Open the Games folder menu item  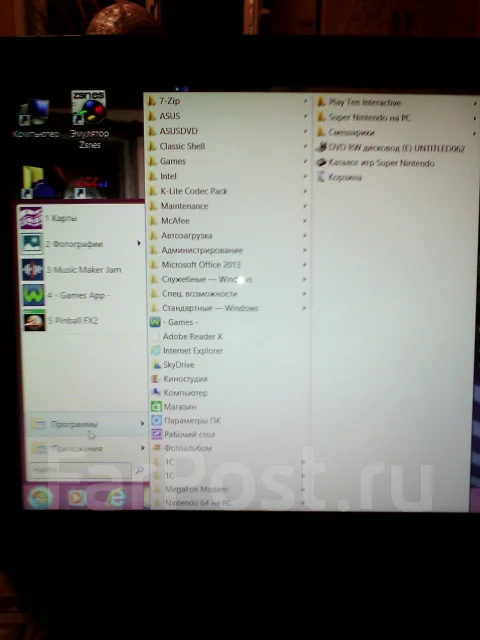(228, 161)
